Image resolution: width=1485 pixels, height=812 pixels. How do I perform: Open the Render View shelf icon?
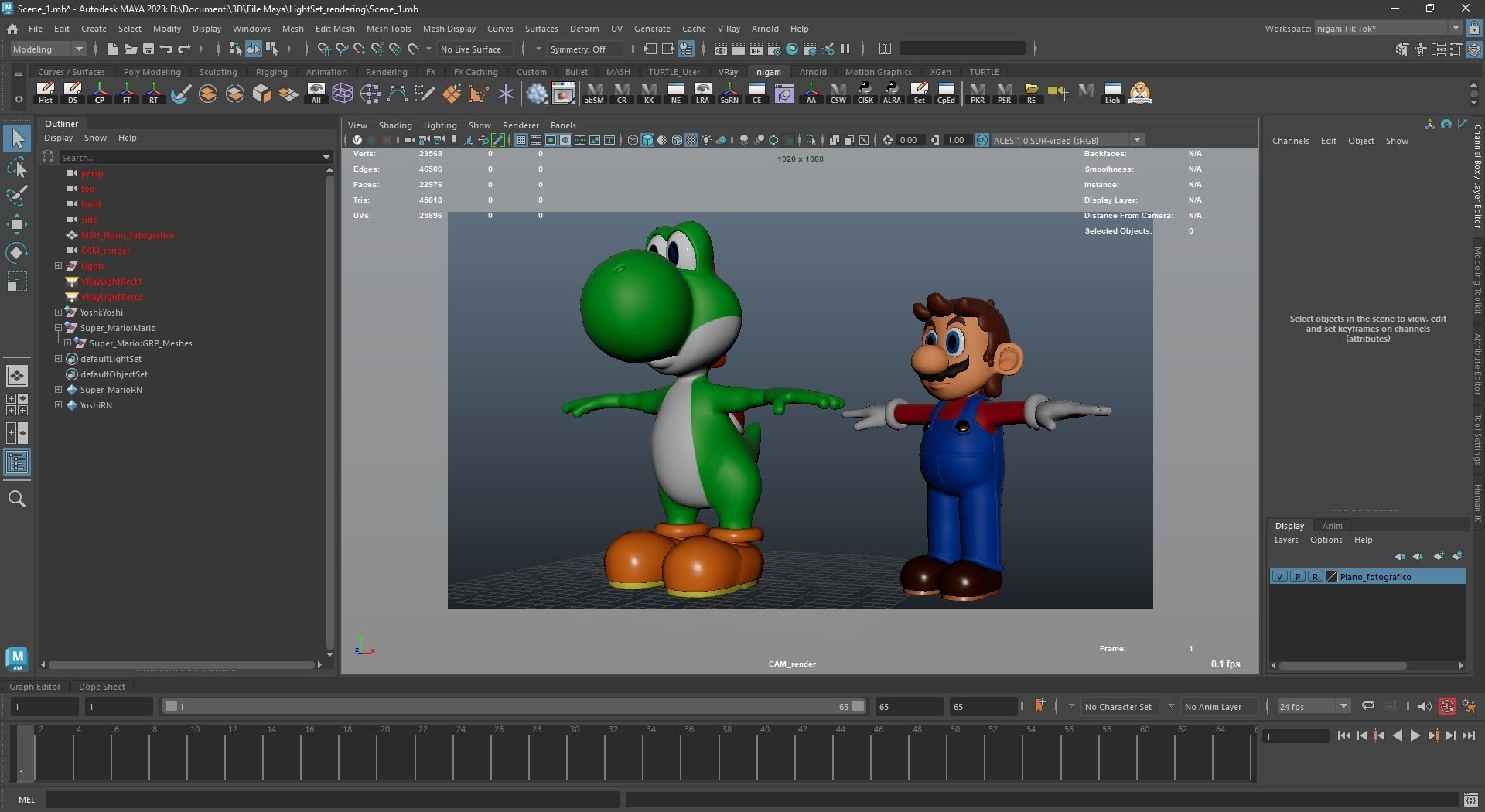point(564,93)
